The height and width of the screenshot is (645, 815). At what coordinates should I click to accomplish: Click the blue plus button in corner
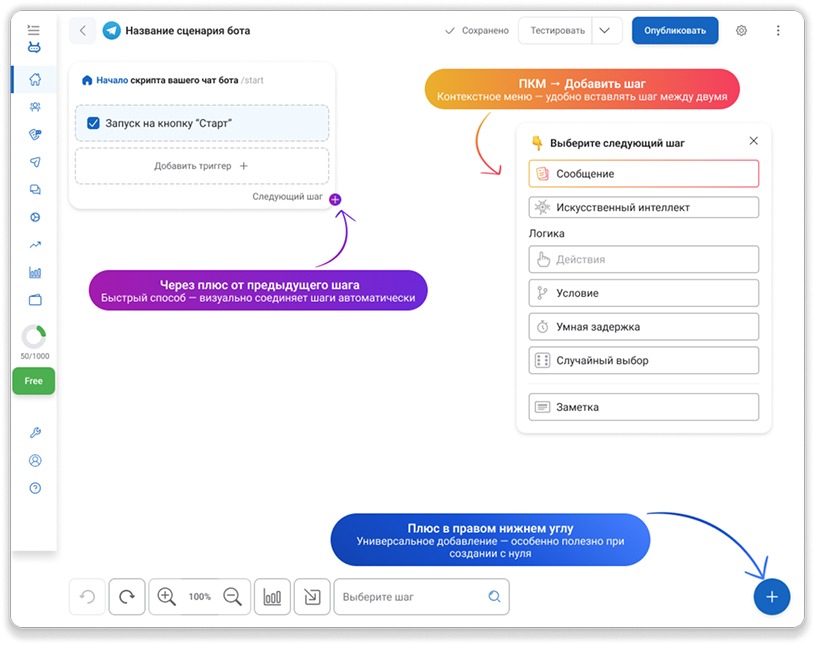(771, 597)
